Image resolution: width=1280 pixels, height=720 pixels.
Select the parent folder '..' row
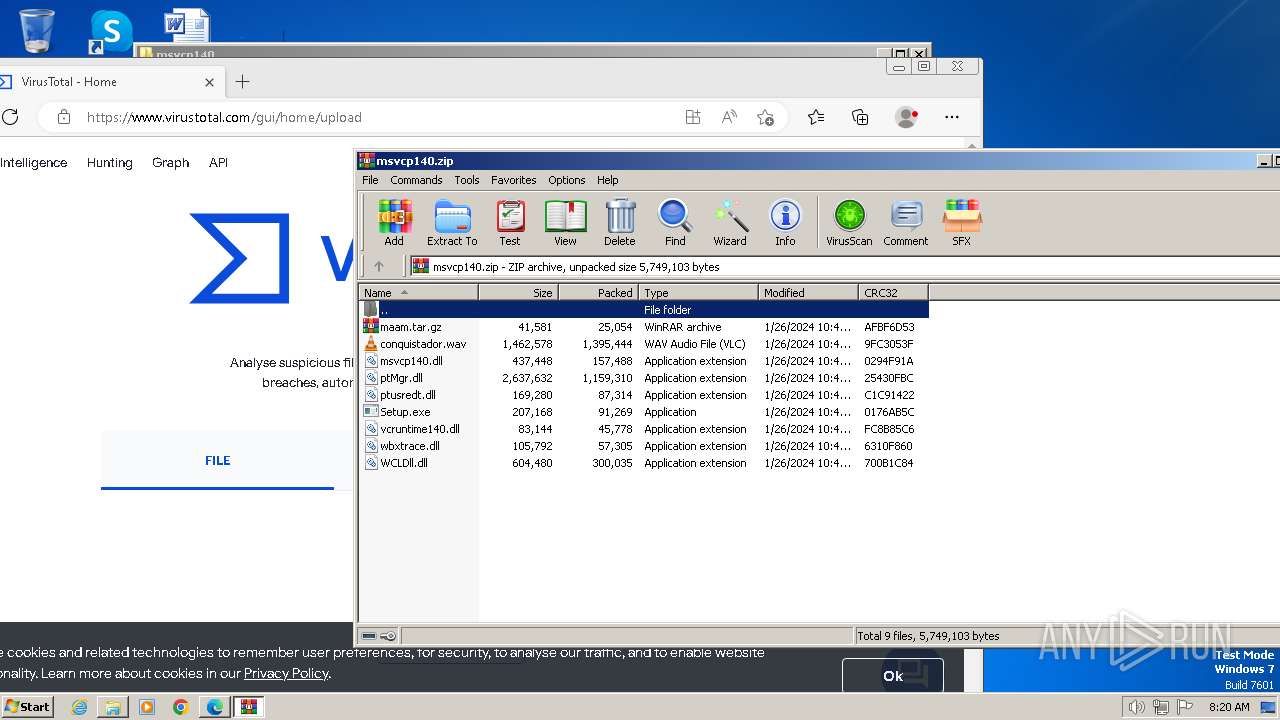pos(644,310)
